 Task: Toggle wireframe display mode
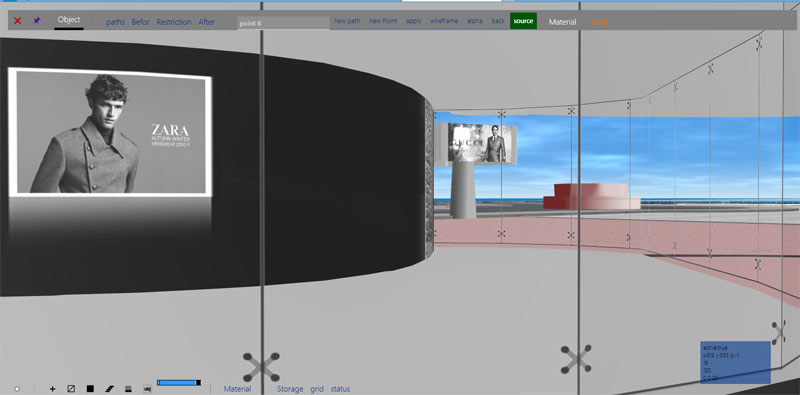point(444,21)
